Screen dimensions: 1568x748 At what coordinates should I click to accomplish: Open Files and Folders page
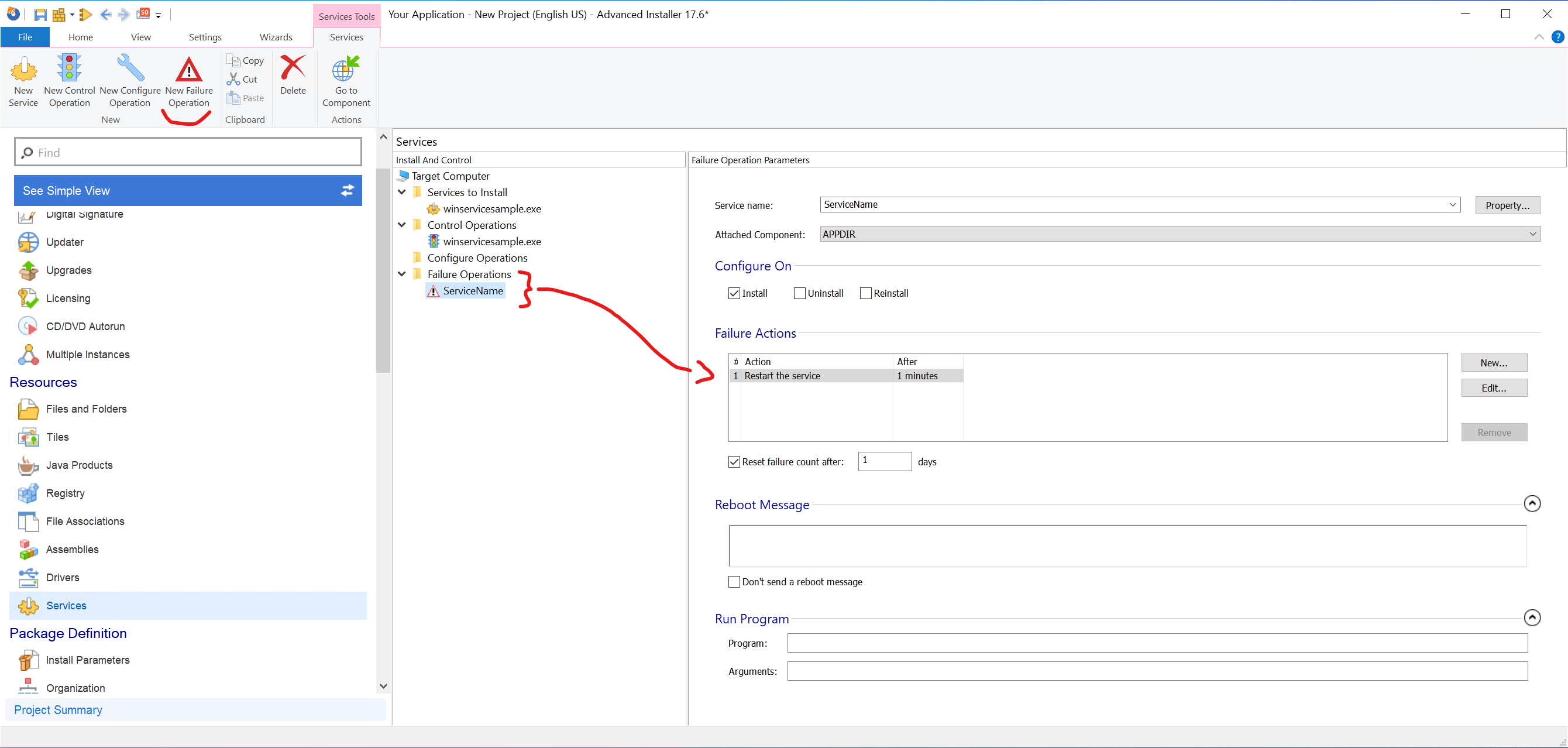point(86,409)
